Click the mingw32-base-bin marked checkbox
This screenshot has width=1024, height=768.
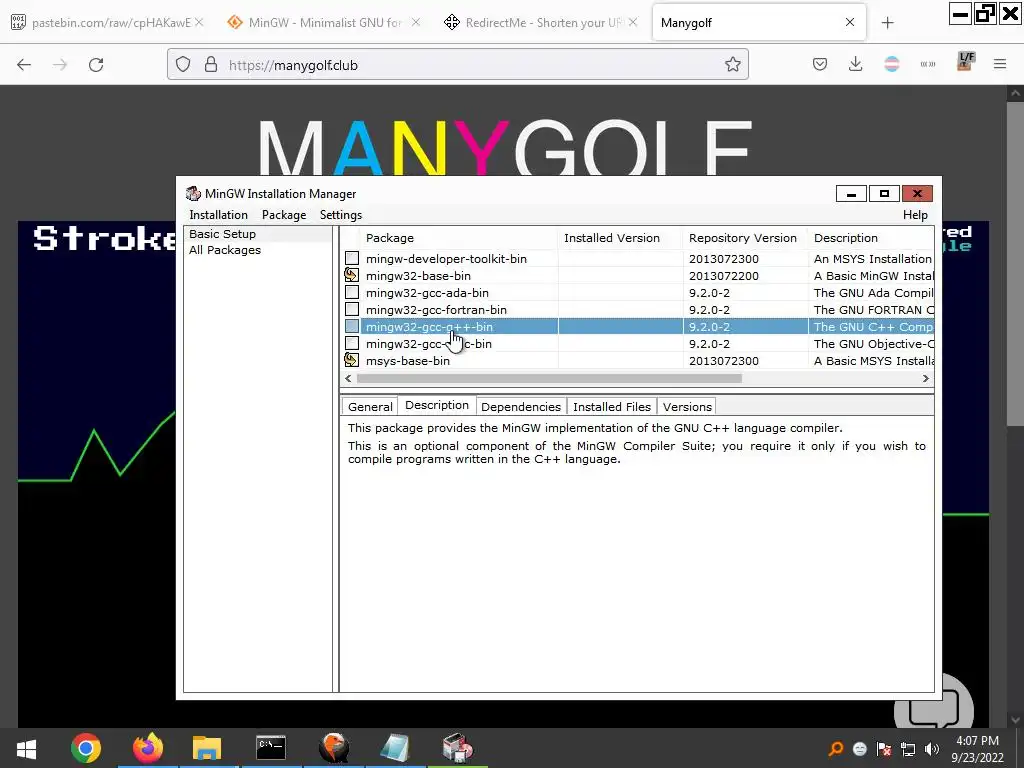(x=352, y=276)
